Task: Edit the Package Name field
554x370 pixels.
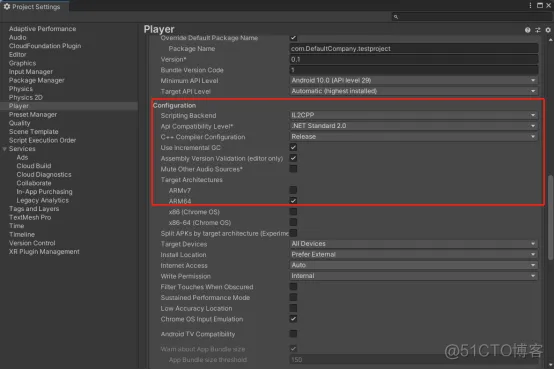Action: [x=414, y=49]
